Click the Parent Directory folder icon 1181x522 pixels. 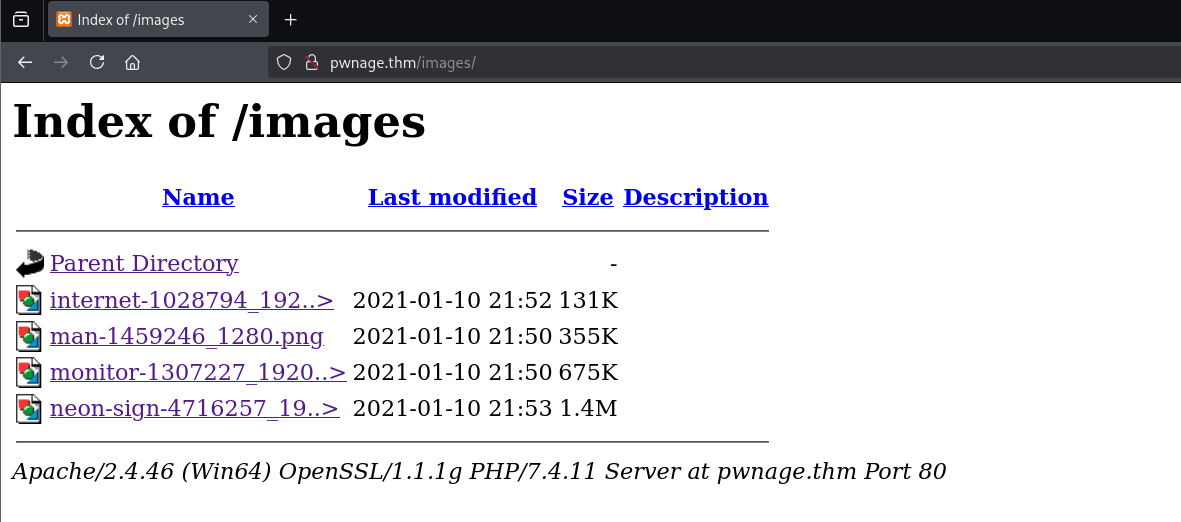[30, 263]
